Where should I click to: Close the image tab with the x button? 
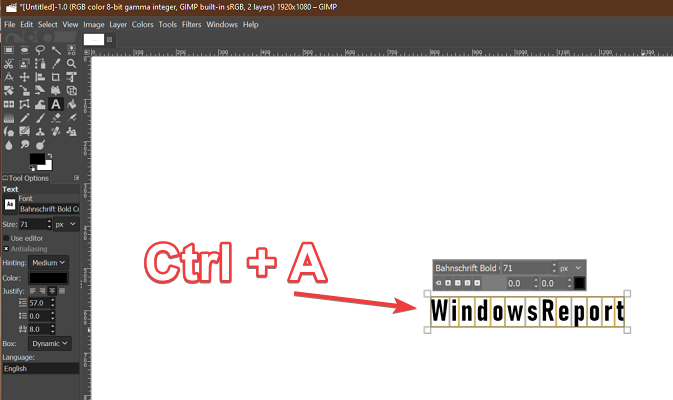click(109, 39)
